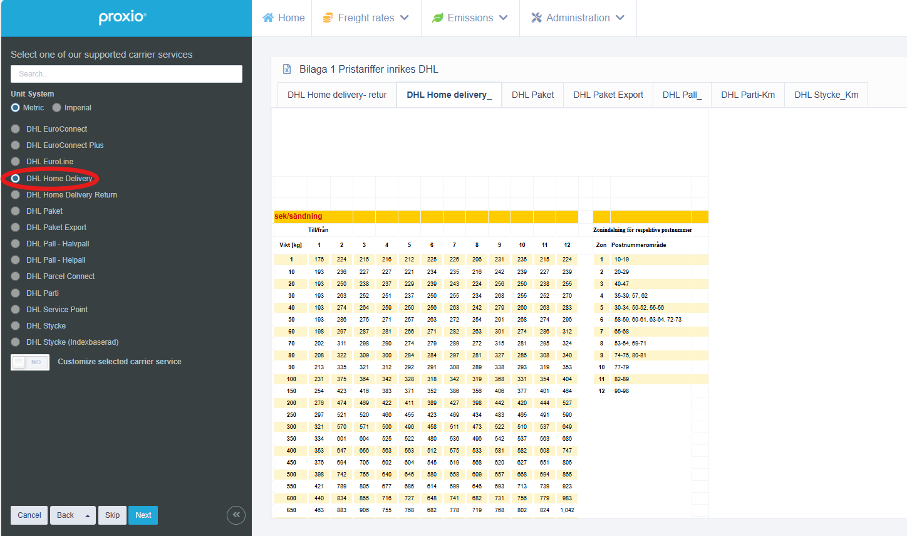Viewport: 908px width, 536px height.
Task: Select the Imperial unit system
Action: tap(56, 108)
